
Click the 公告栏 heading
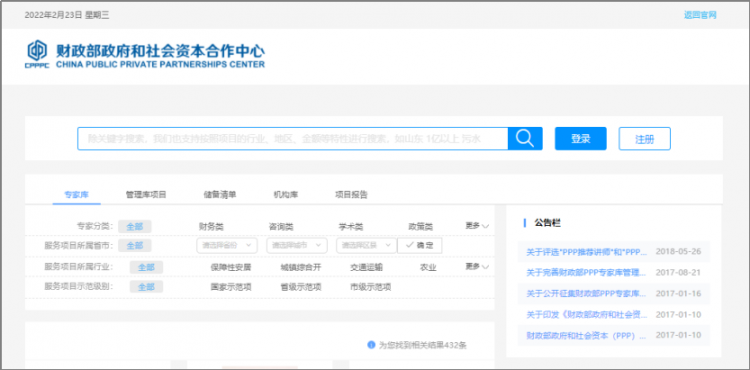[547, 223]
